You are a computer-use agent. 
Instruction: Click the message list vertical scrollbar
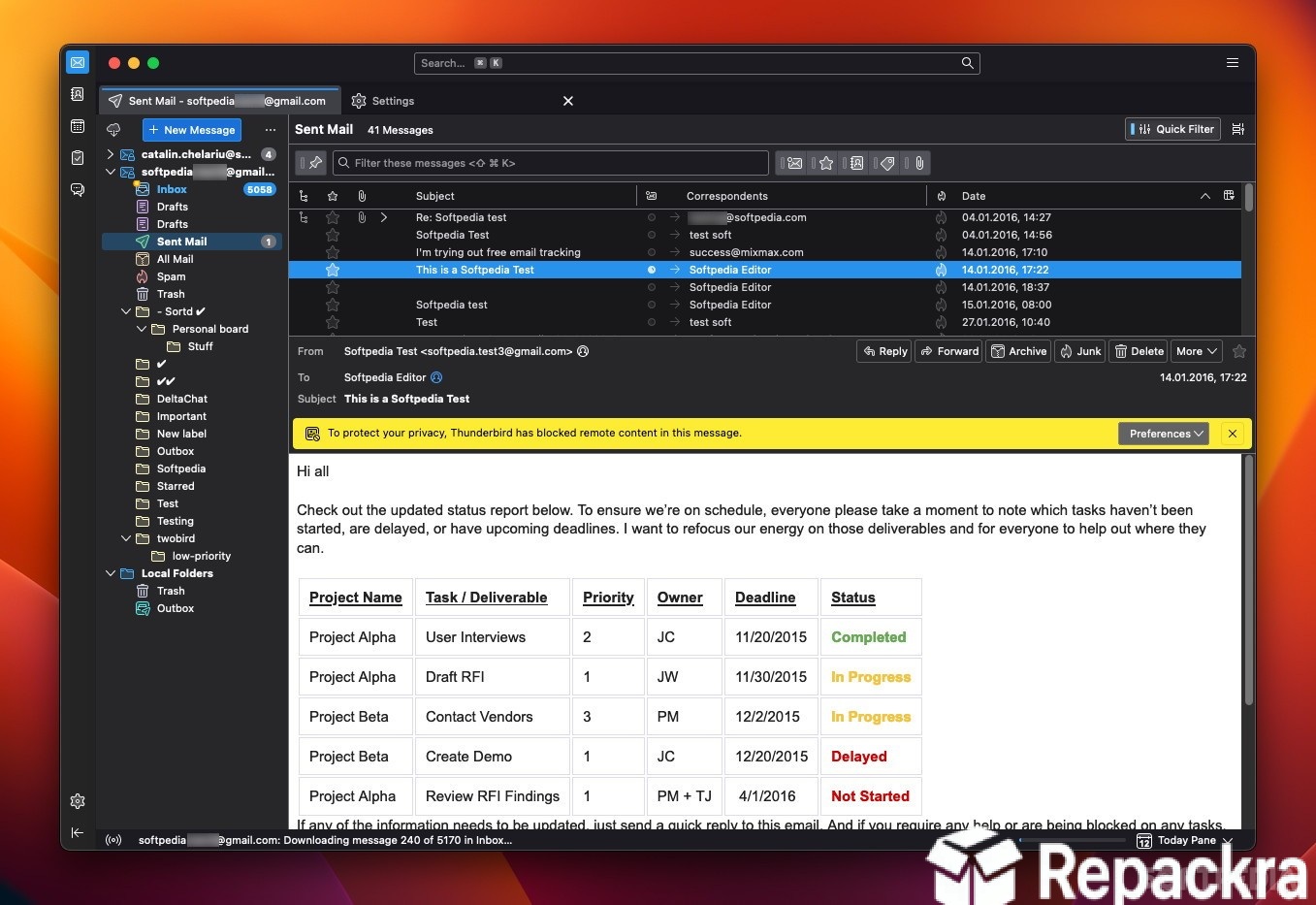pyautogui.click(x=1248, y=198)
